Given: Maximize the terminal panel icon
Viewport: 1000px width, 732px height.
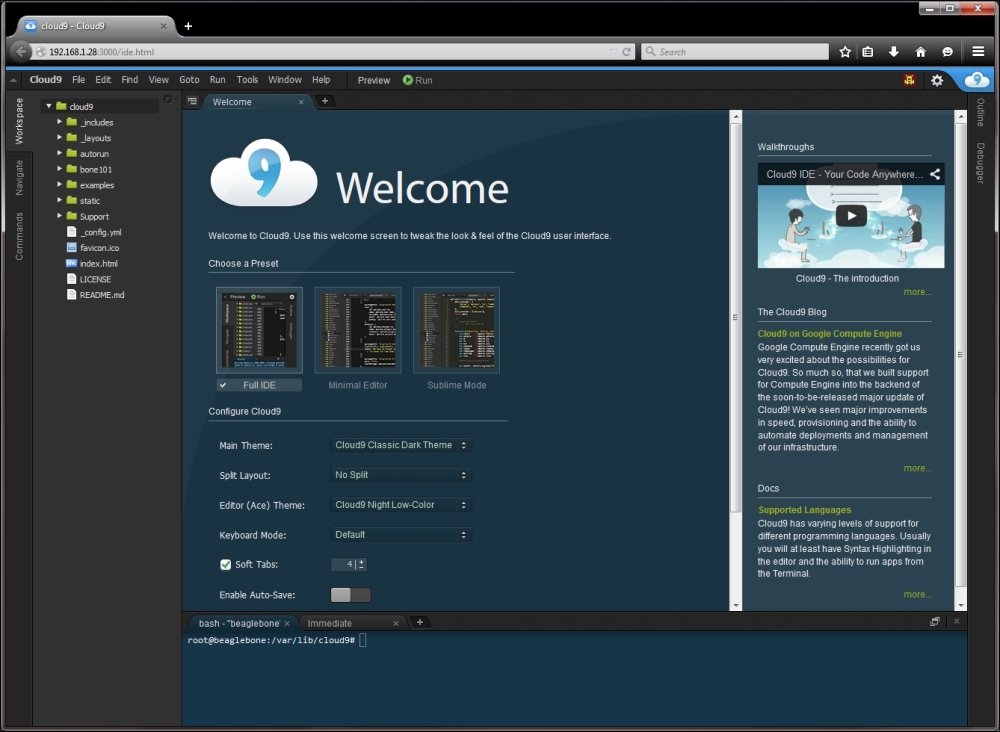Looking at the screenshot, I should pos(935,622).
